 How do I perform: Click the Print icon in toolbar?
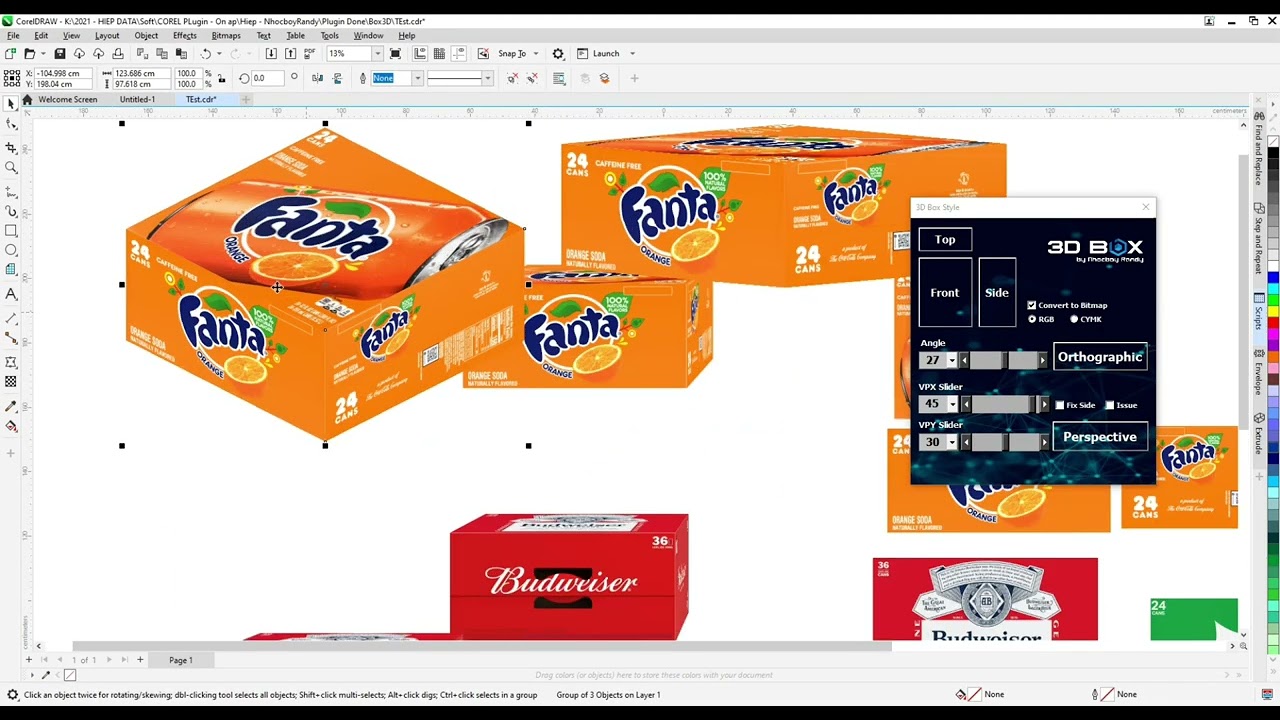click(118, 54)
